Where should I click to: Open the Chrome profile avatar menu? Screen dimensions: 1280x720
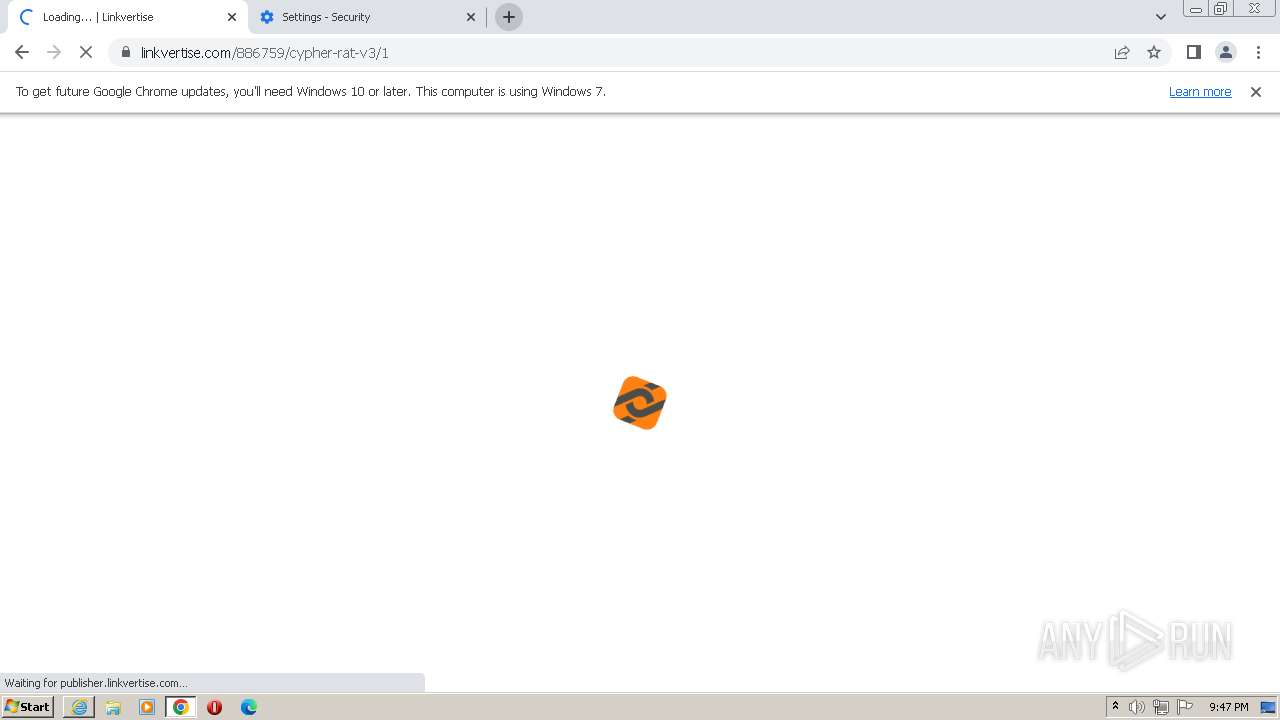[1225, 52]
